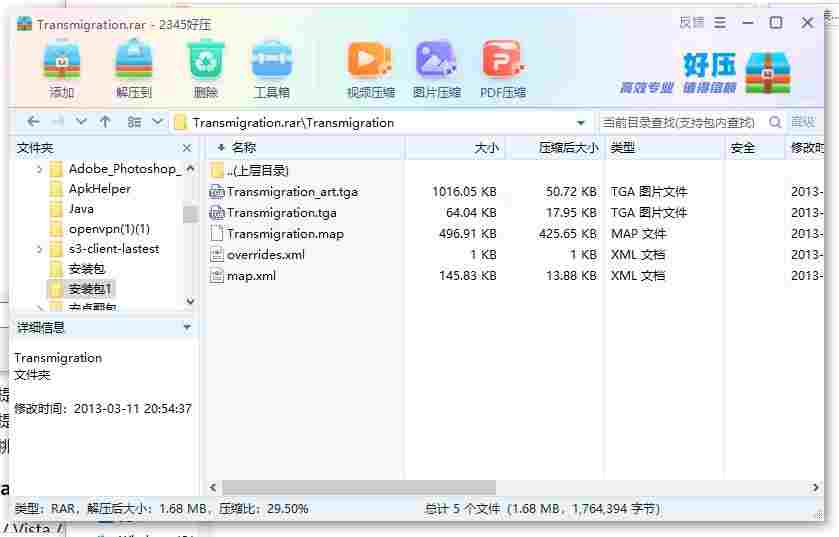Click the overrides.xml file icon

click(217, 255)
